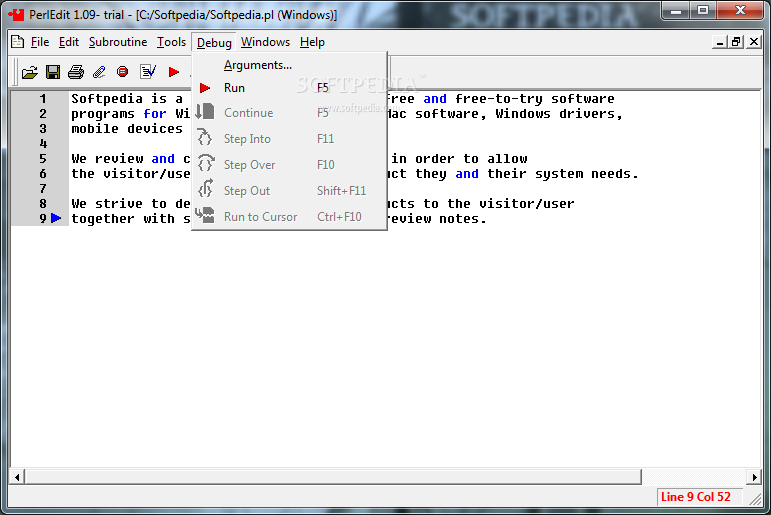
Task: Minimize the inner document window
Action: pyautogui.click(x=719, y=42)
